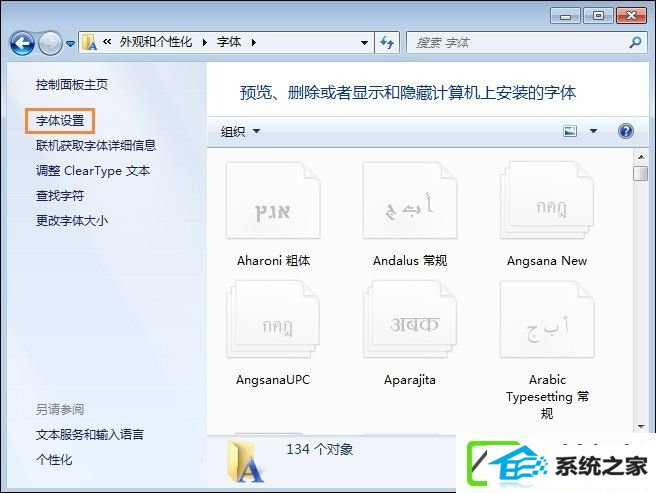The image size is (656, 493).
Task: Select the Andalus 常规 font thumbnail
Action: coord(410,201)
